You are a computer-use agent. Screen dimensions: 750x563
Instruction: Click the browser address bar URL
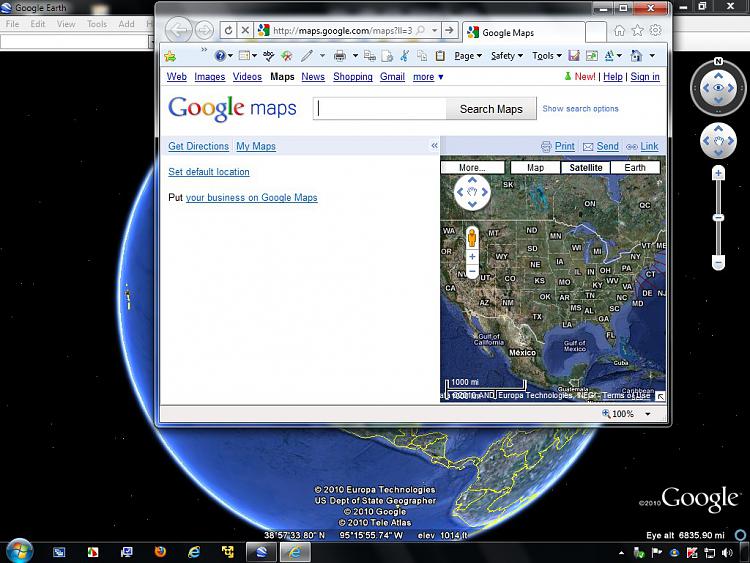pos(342,31)
